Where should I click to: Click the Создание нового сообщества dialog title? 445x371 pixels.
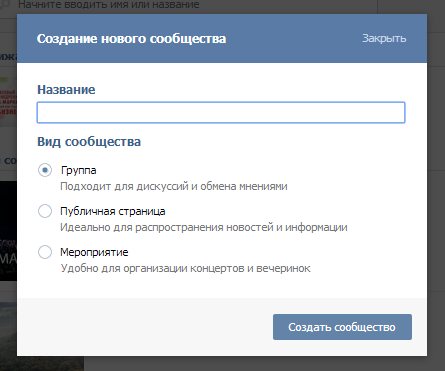click(131, 39)
